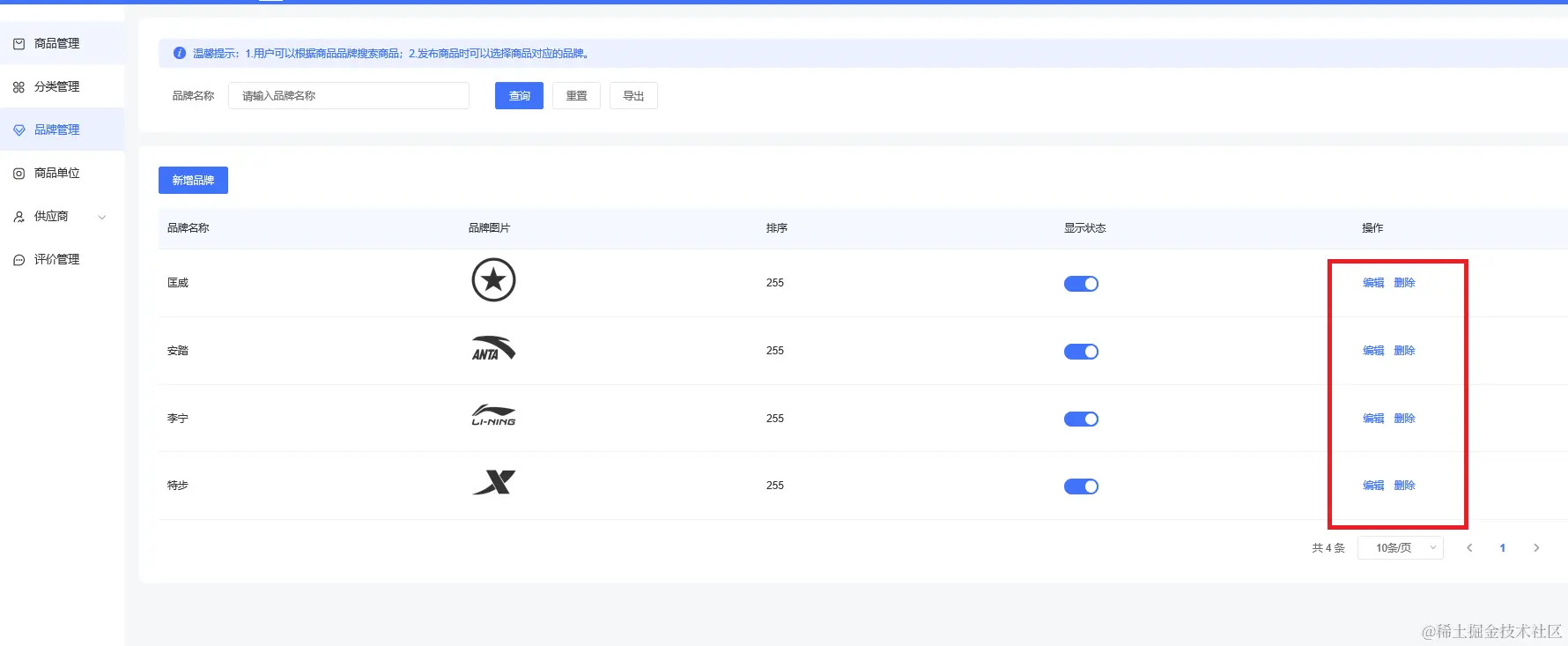Click the 显示状态 column header
The image size is (1568, 646).
pos(1084,228)
